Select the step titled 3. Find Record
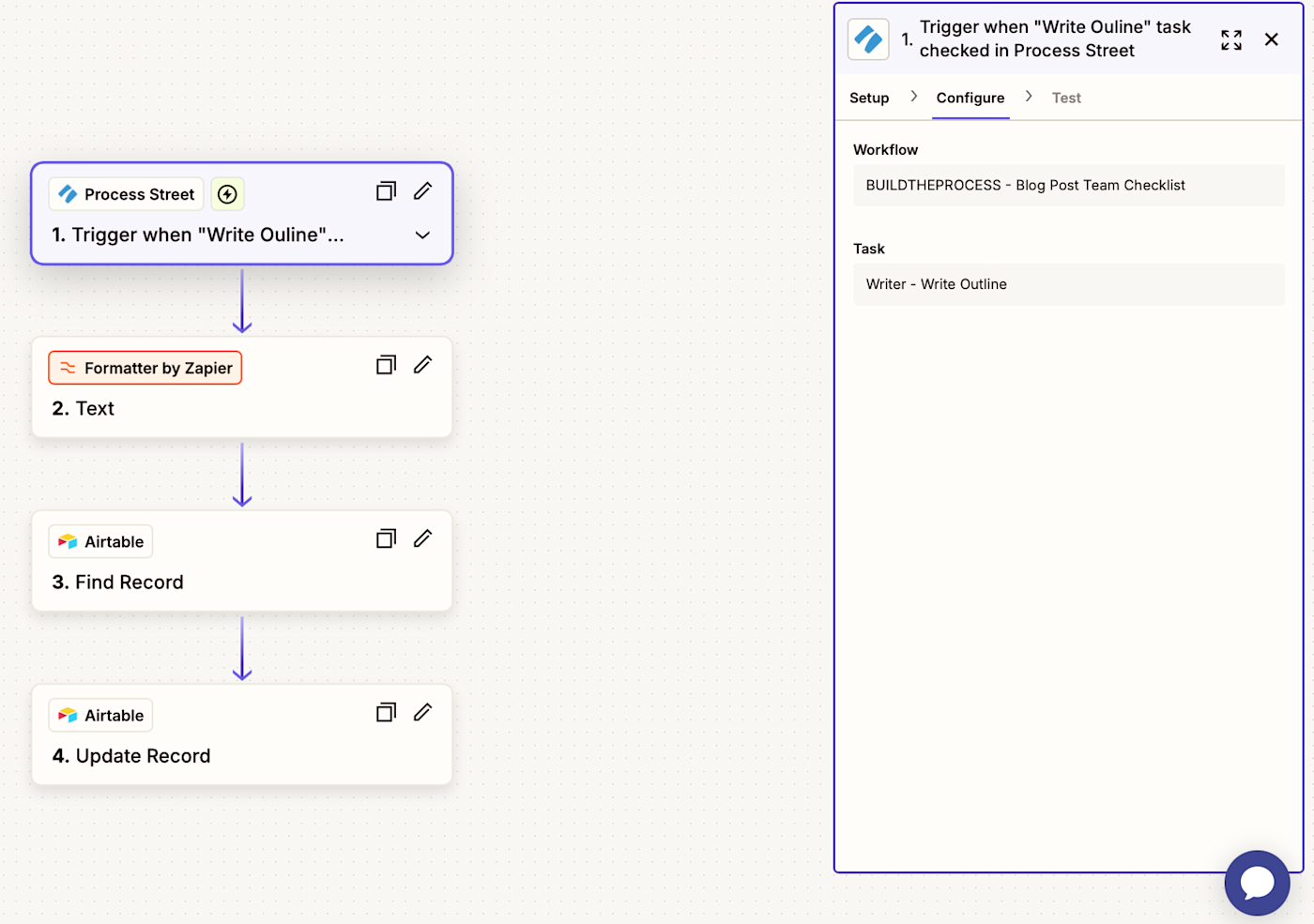 (x=242, y=561)
